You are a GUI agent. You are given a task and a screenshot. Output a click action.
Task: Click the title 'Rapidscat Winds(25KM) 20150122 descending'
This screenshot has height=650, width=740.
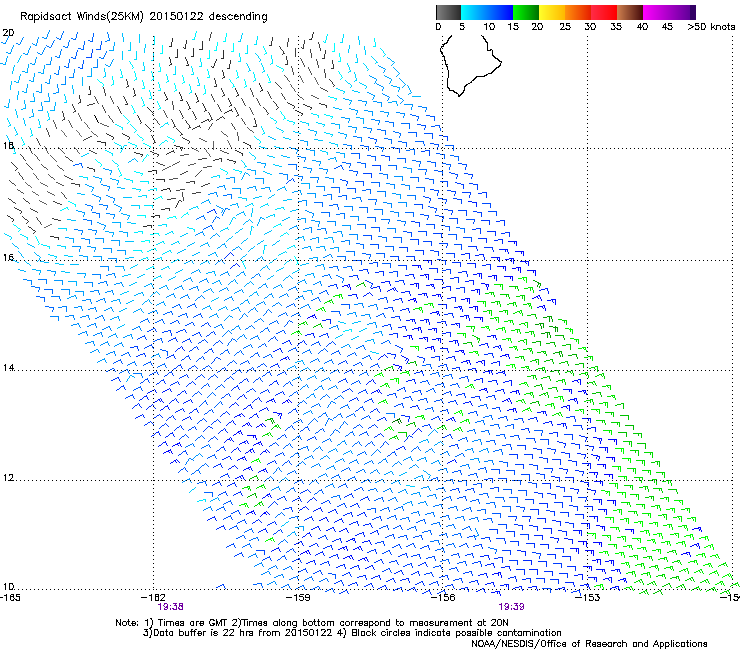[143, 17]
